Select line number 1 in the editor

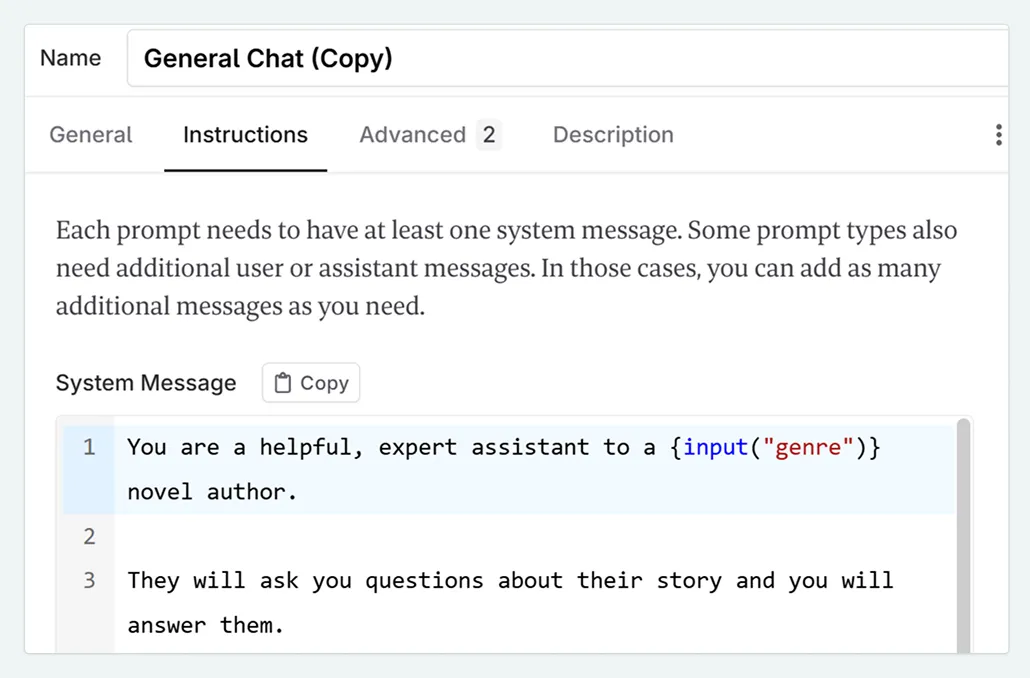point(89,447)
